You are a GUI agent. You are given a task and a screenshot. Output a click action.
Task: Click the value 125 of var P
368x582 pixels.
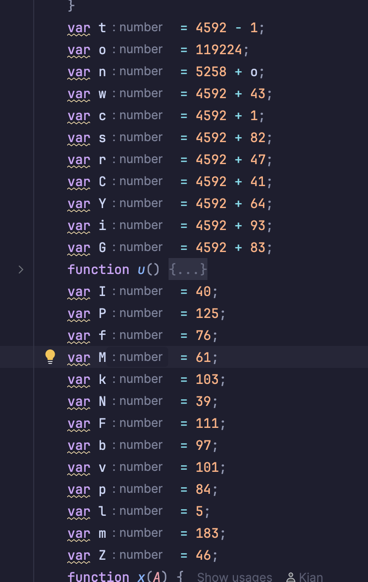click(x=207, y=314)
